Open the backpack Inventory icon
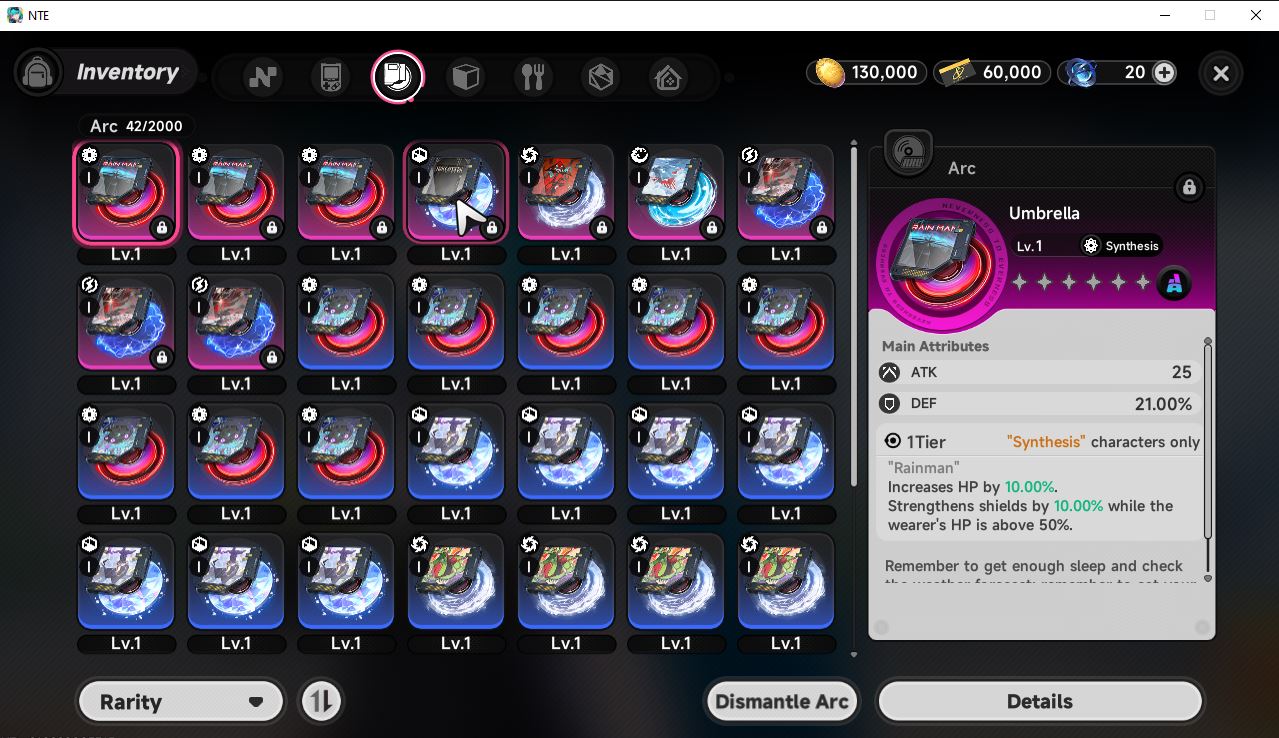This screenshot has height=738, width=1279. pos(39,73)
